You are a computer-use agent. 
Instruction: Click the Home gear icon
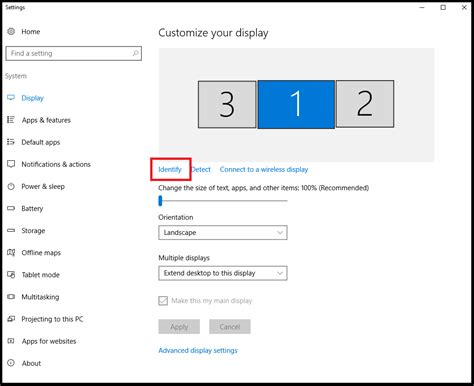pyautogui.click(x=11, y=31)
